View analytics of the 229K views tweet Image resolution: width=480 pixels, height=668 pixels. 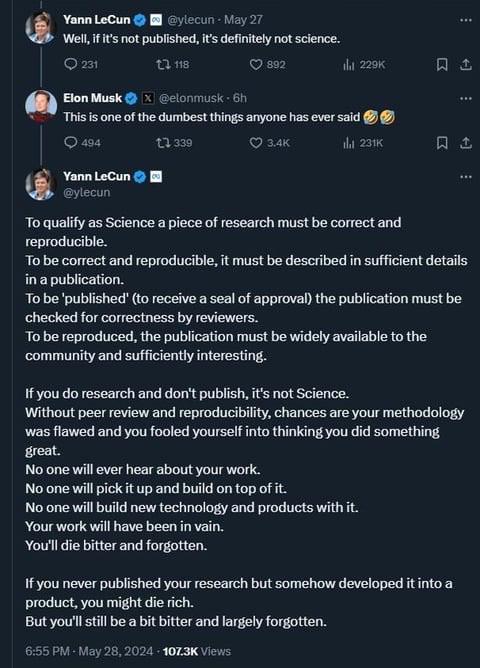(x=364, y=64)
